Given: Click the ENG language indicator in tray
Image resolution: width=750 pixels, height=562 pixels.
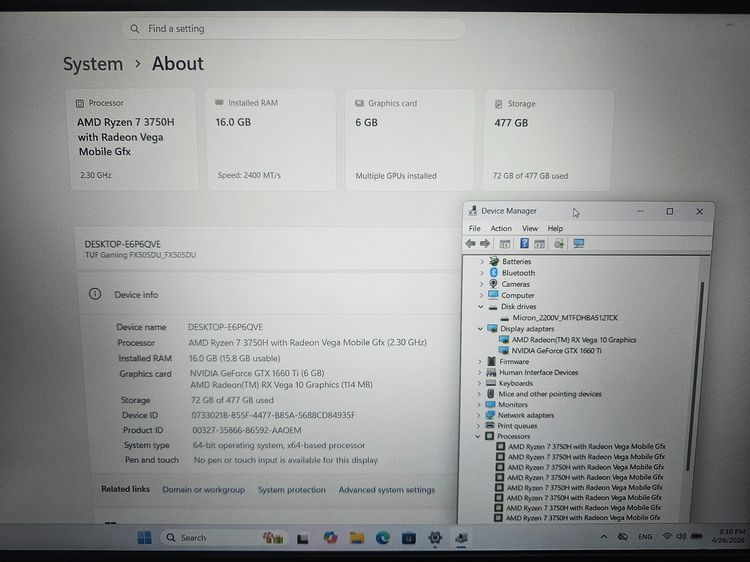Looking at the screenshot, I should (645, 537).
